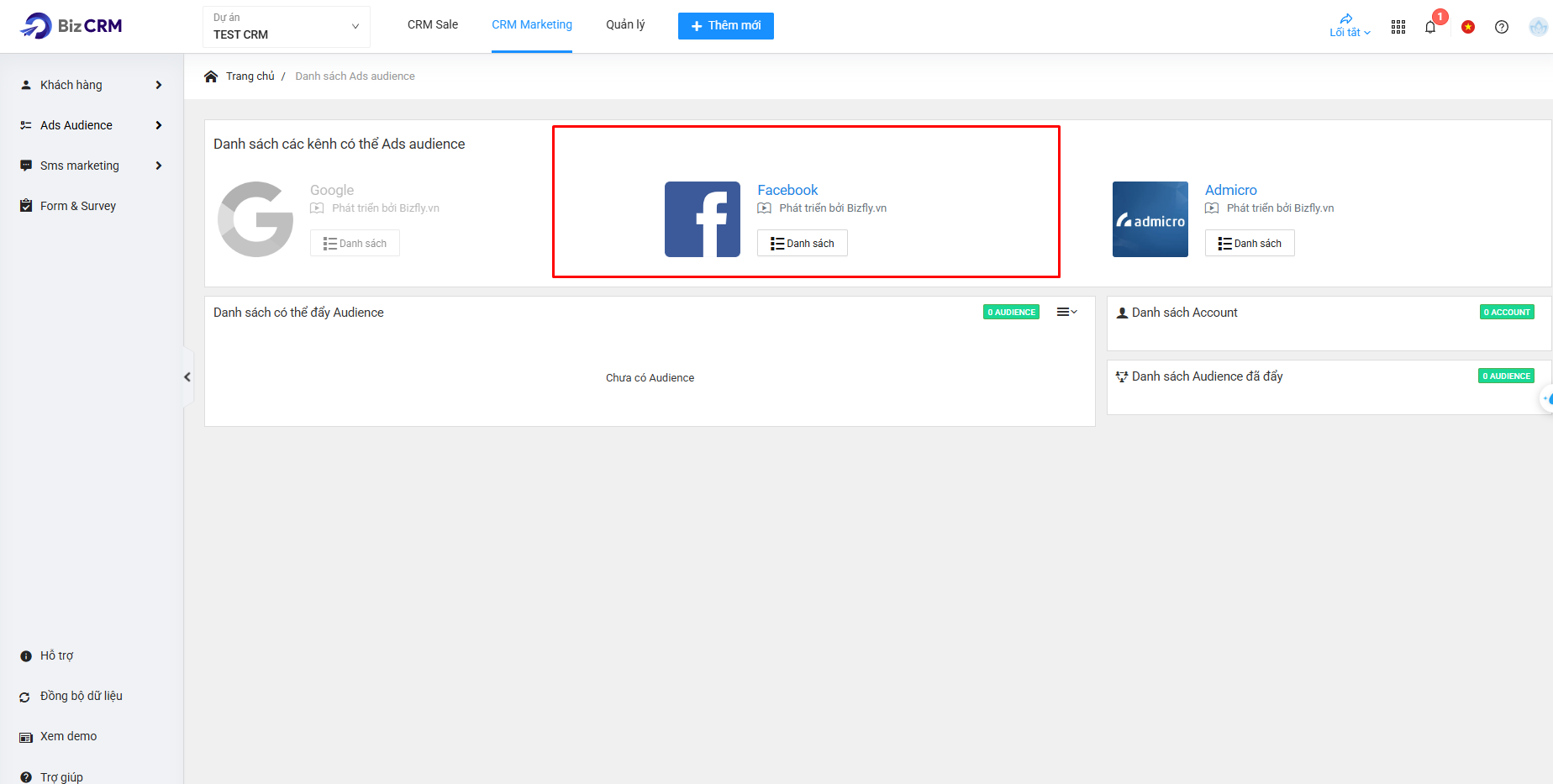Open the Lối tắt shortcuts dropdown
This screenshot has width=1553, height=784.
point(1350,26)
